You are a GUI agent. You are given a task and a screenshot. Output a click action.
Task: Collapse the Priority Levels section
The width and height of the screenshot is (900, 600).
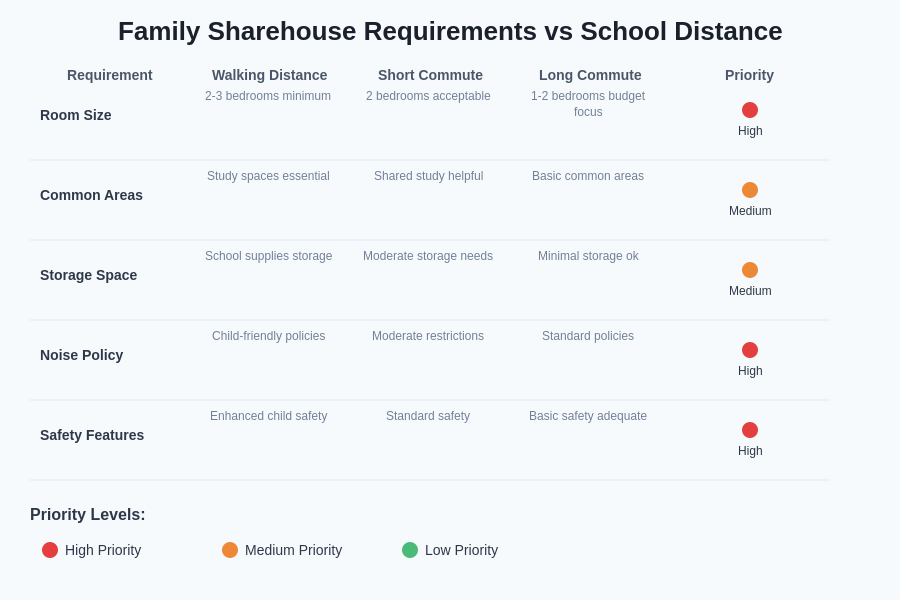(x=88, y=514)
